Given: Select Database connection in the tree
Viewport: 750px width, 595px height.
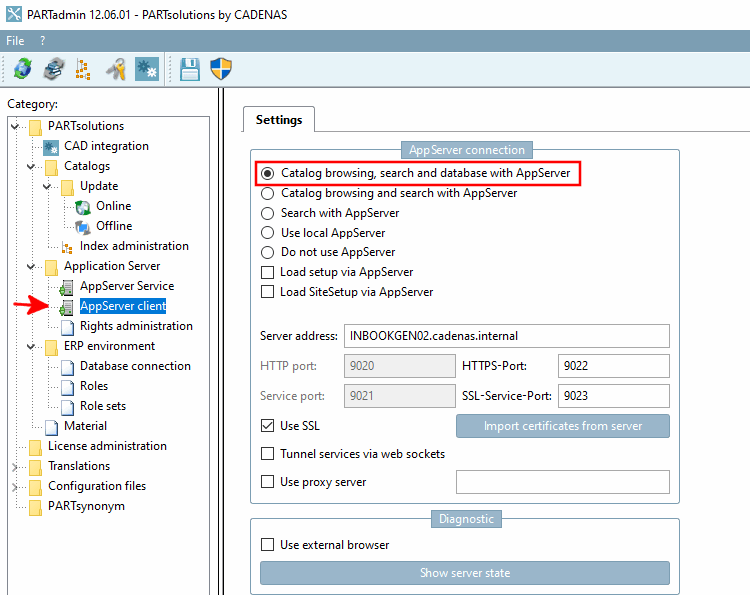Looking at the screenshot, I should pyautogui.click(x=135, y=366).
